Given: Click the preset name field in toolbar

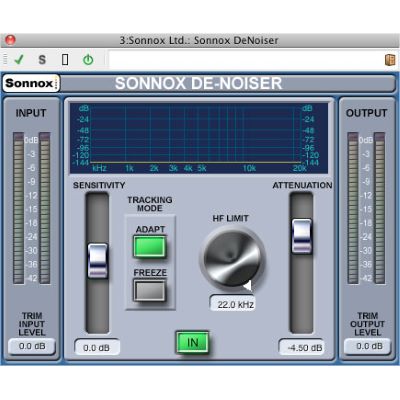Looking at the screenshot, I should tap(245, 60).
